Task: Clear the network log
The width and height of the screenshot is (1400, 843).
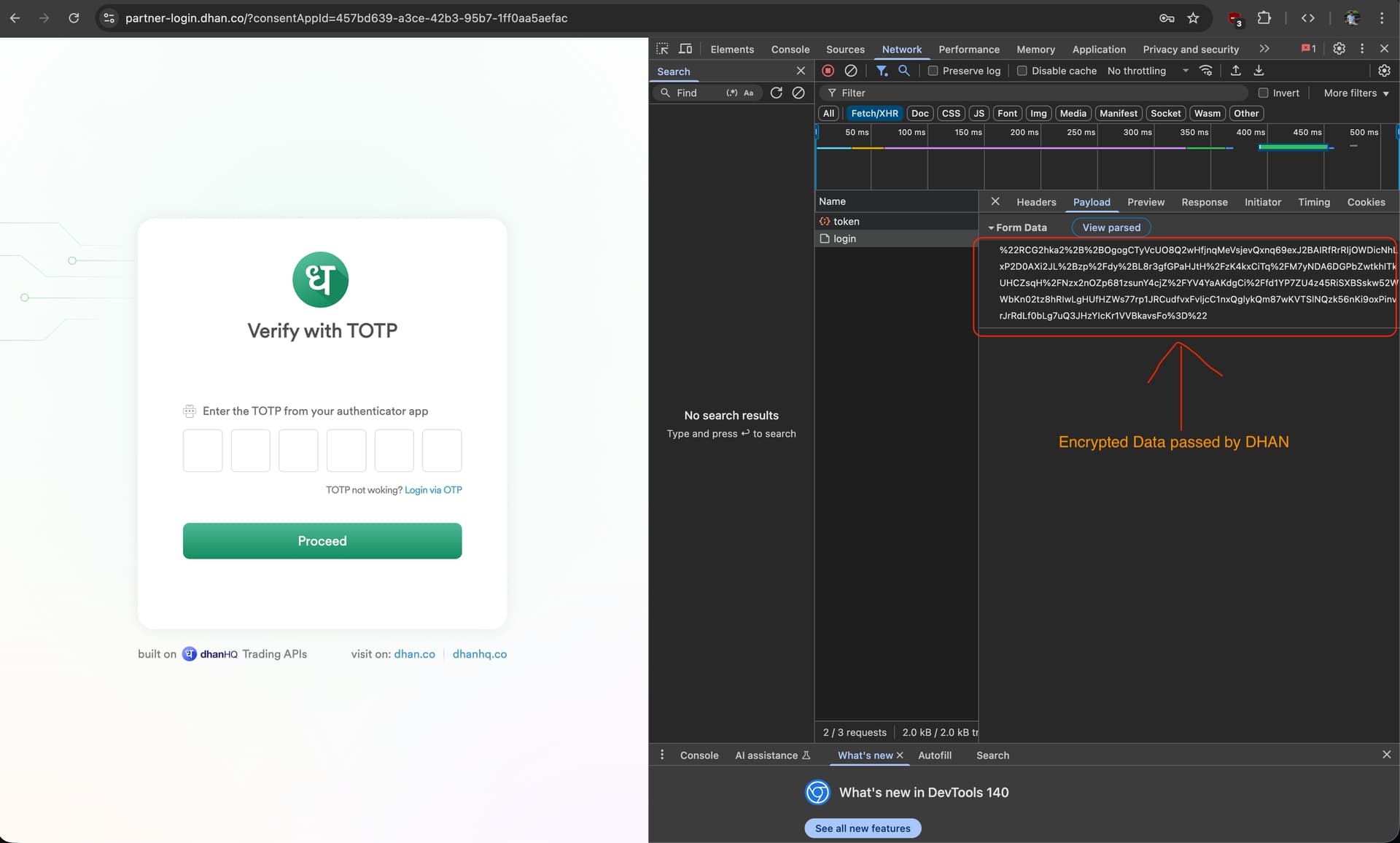Action: 850,71
